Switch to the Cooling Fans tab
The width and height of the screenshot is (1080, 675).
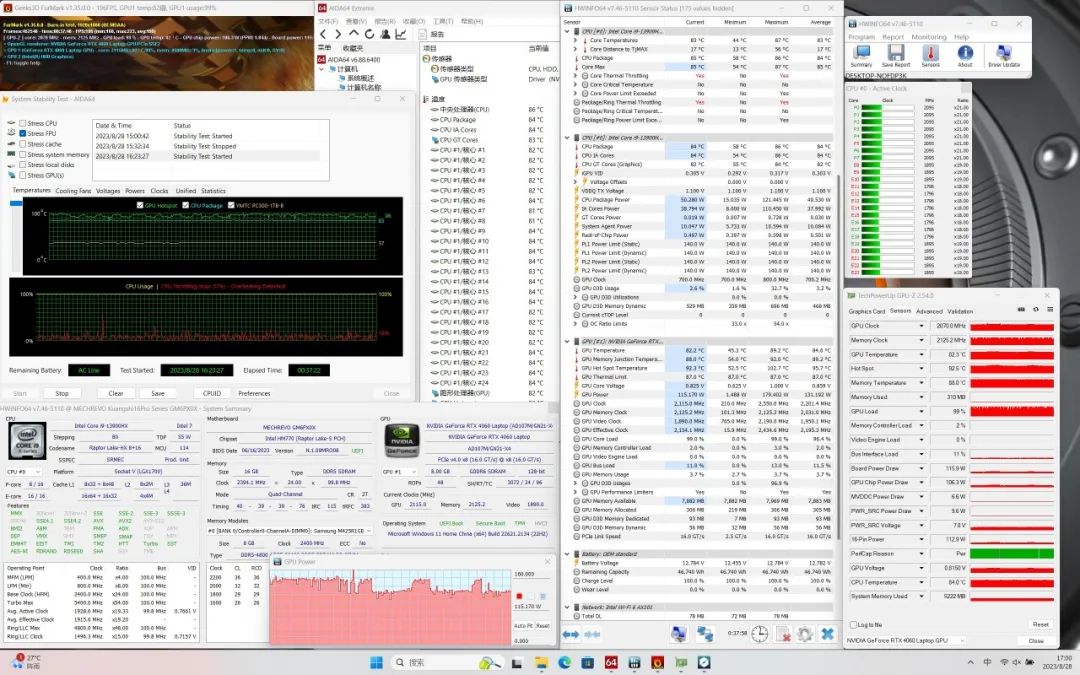click(x=73, y=190)
